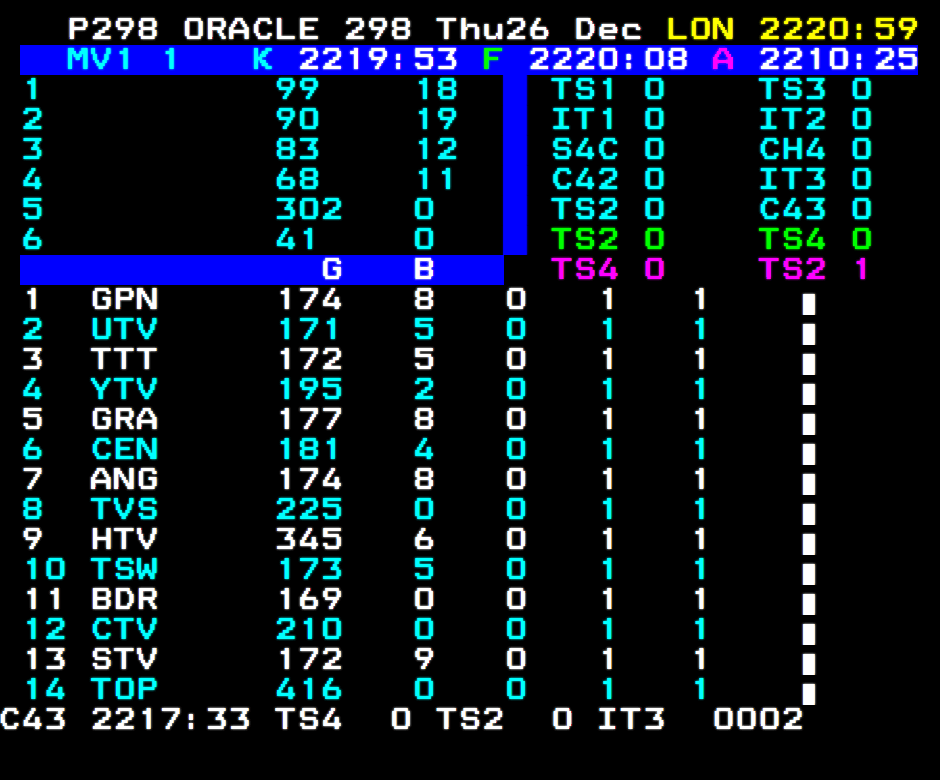The image size is (940, 780).
Task: Click the MV1 label in the blue bar
Action: coord(100,59)
